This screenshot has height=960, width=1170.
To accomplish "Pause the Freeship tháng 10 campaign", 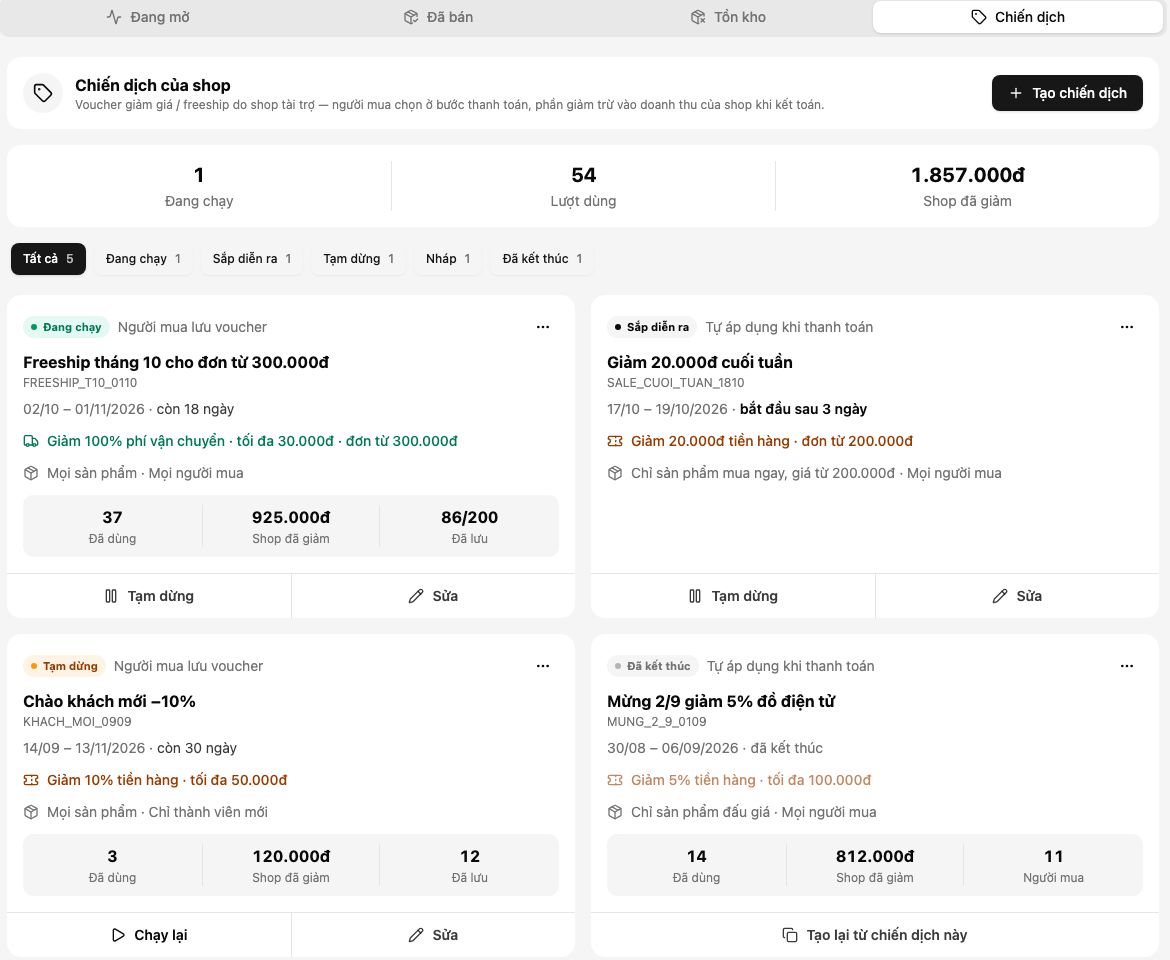I will [x=149, y=596].
